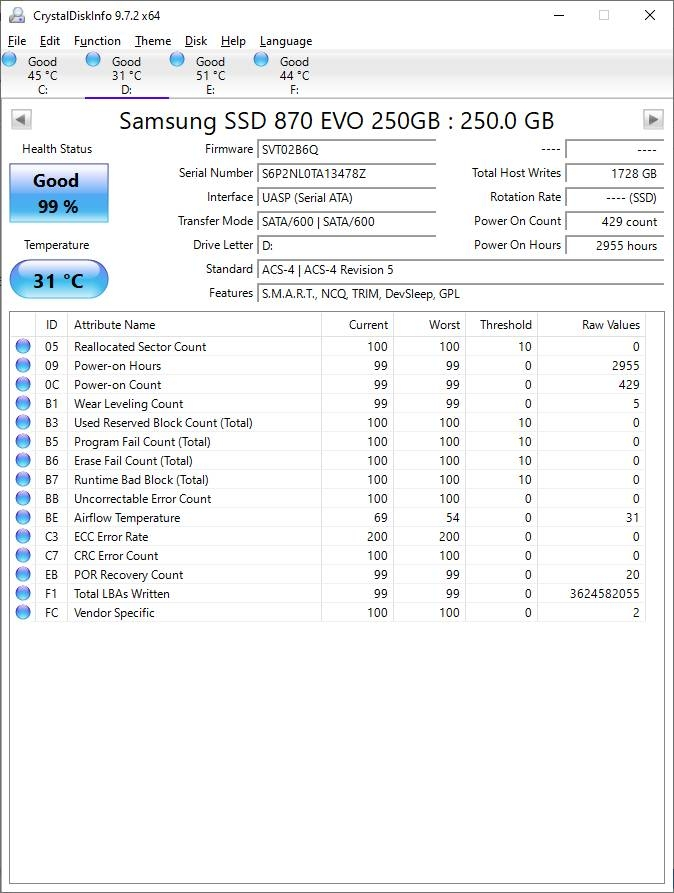The height and width of the screenshot is (893, 674).
Task: Select the Airflow Temperature worst value 54
Action: (452, 518)
